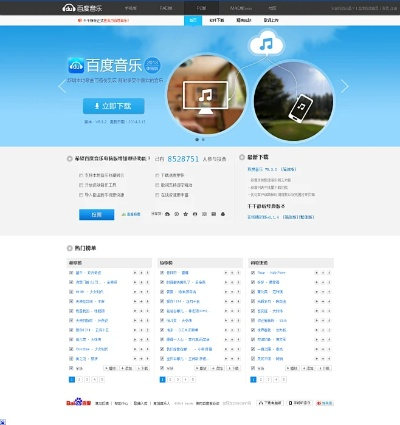Tick the second survey option in left column
The height and width of the screenshot is (425, 400).
(x=81, y=185)
